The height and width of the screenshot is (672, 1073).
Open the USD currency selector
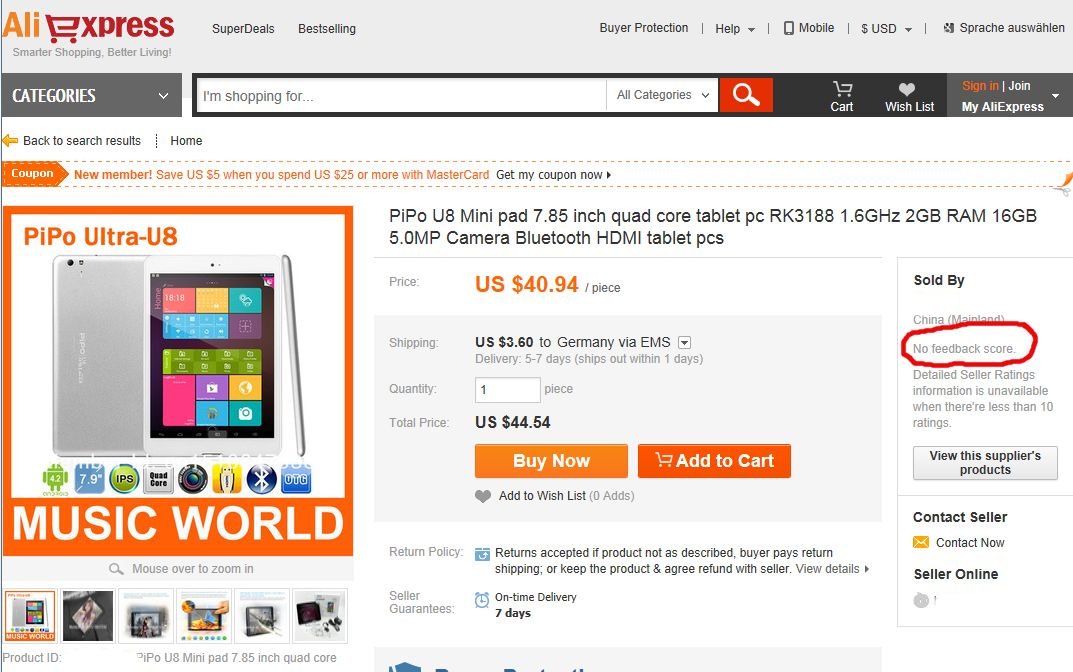pyautogui.click(x=886, y=29)
